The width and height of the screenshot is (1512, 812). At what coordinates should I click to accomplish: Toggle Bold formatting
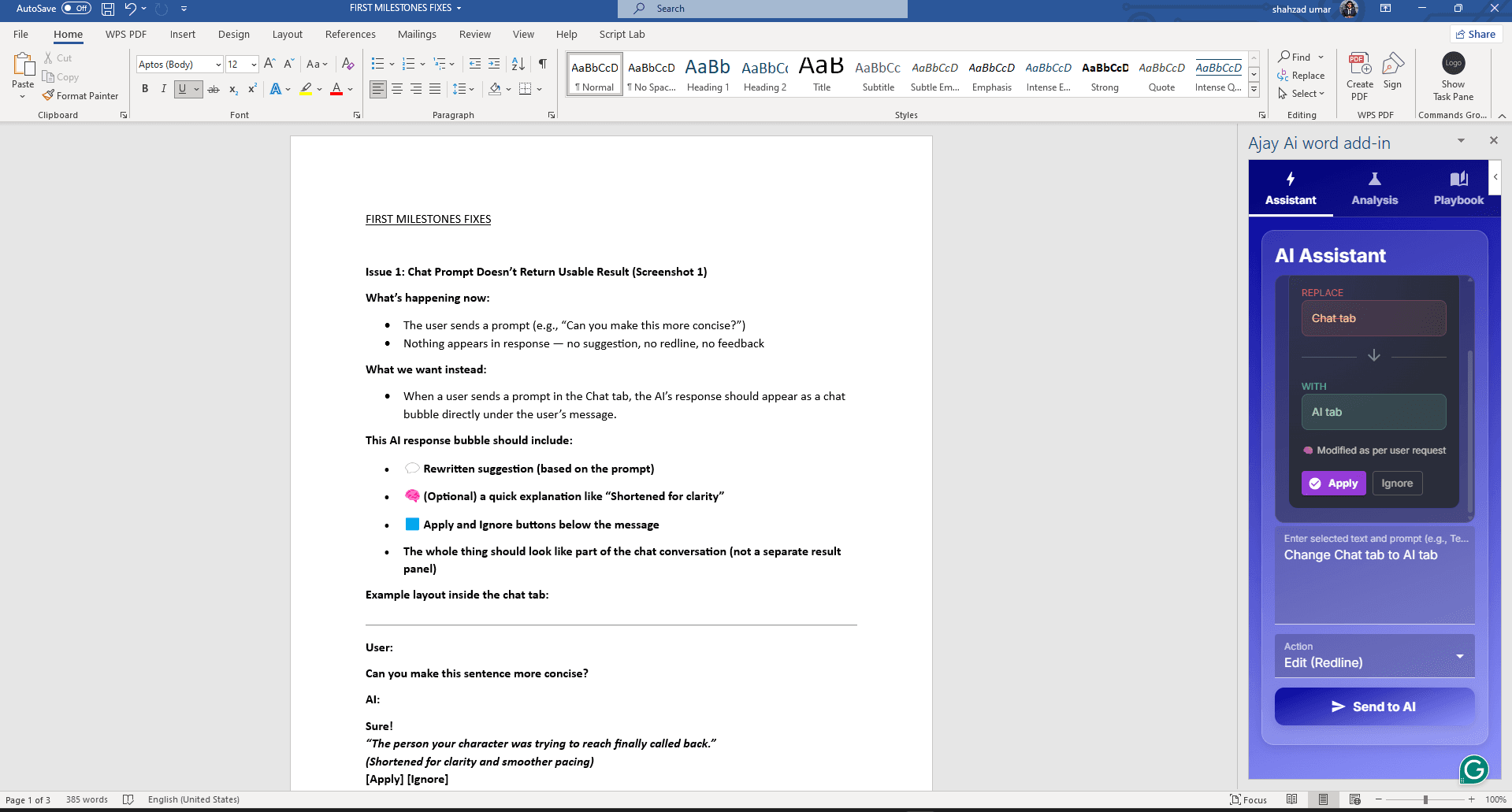(x=145, y=89)
